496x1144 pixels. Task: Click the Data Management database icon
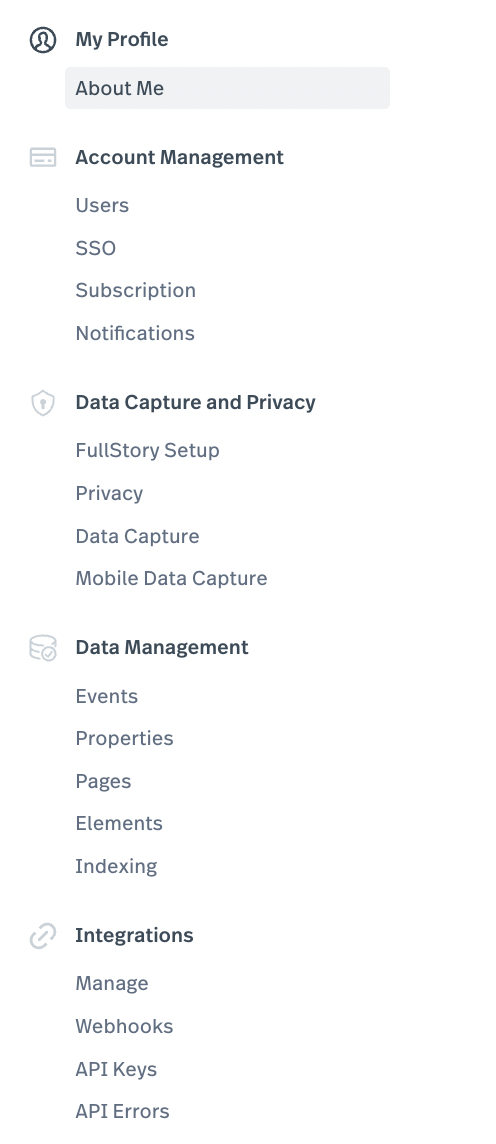click(x=43, y=648)
